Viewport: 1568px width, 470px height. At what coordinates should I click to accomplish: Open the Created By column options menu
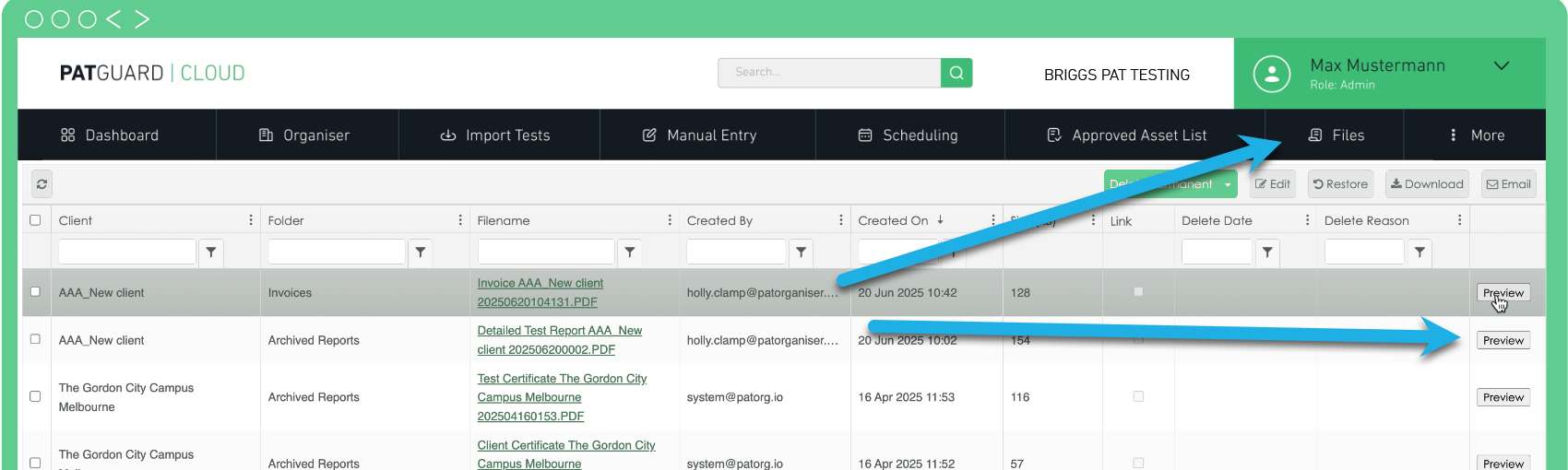coord(841,220)
